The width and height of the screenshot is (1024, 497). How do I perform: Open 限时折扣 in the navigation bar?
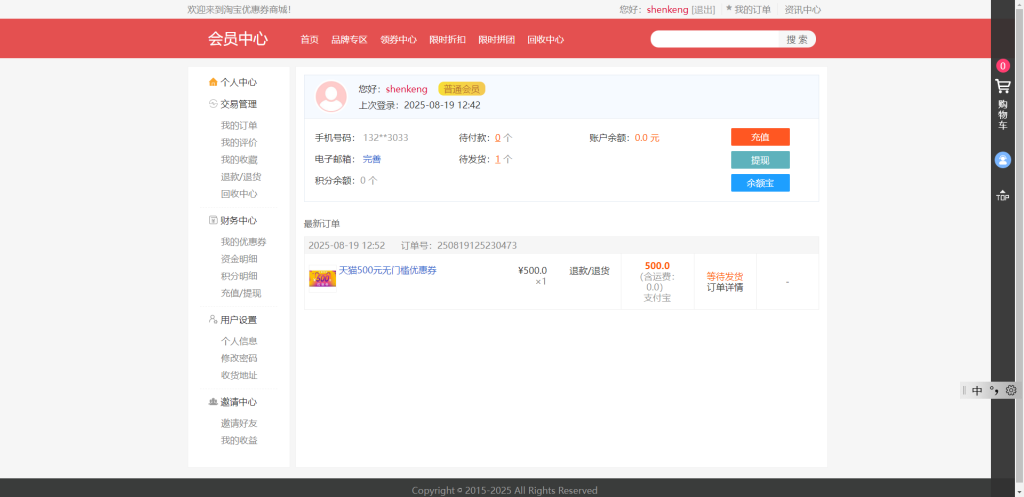[x=447, y=40]
